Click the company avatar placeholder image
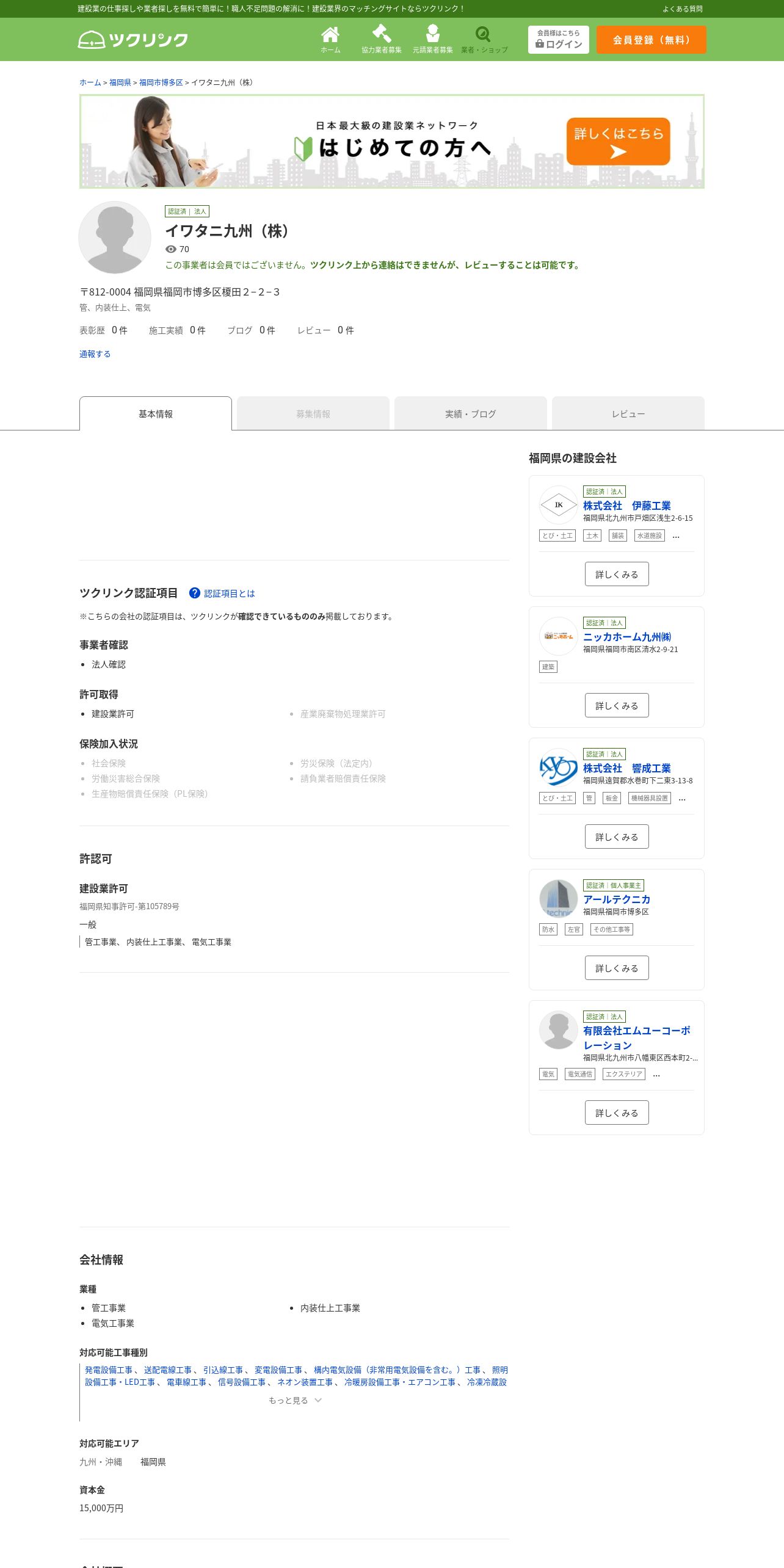Image resolution: width=784 pixels, height=1568 pixels. (x=115, y=238)
